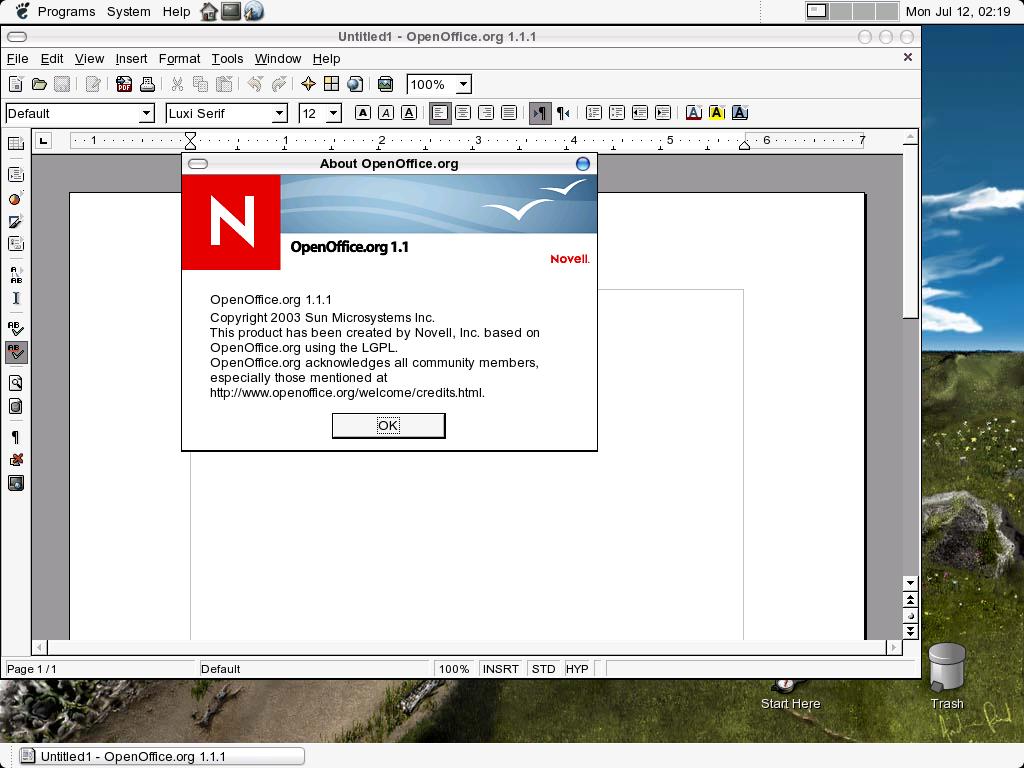Click the New Document icon
The height and width of the screenshot is (768, 1024).
point(16,84)
